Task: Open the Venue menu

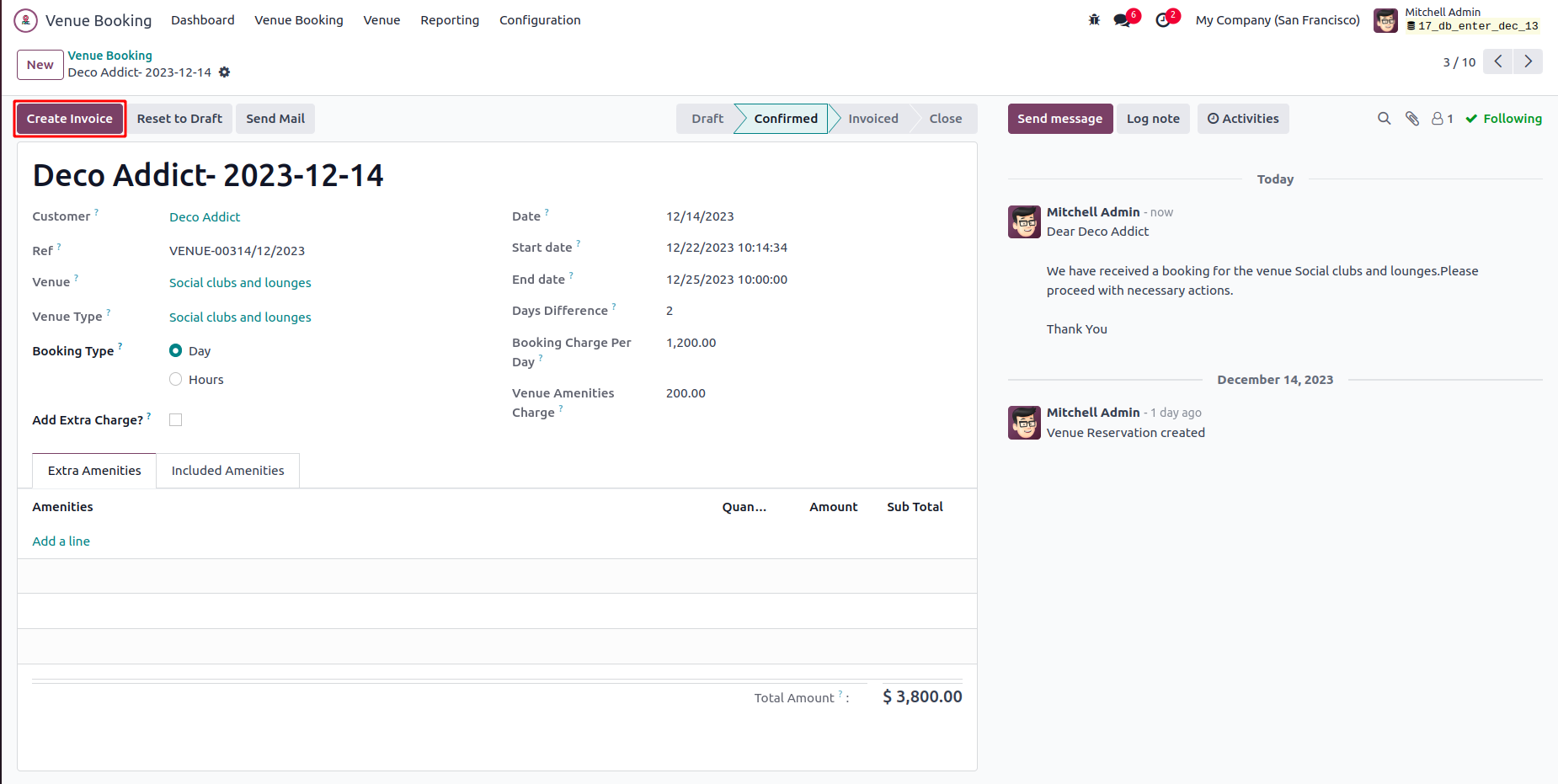Action: click(x=381, y=20)
